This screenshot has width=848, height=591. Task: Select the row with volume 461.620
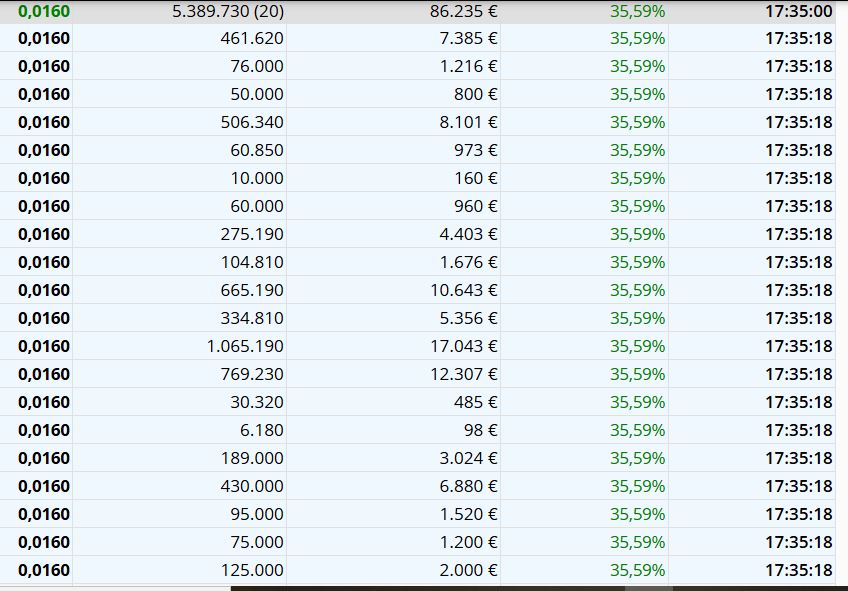click(x=418, y=38)
